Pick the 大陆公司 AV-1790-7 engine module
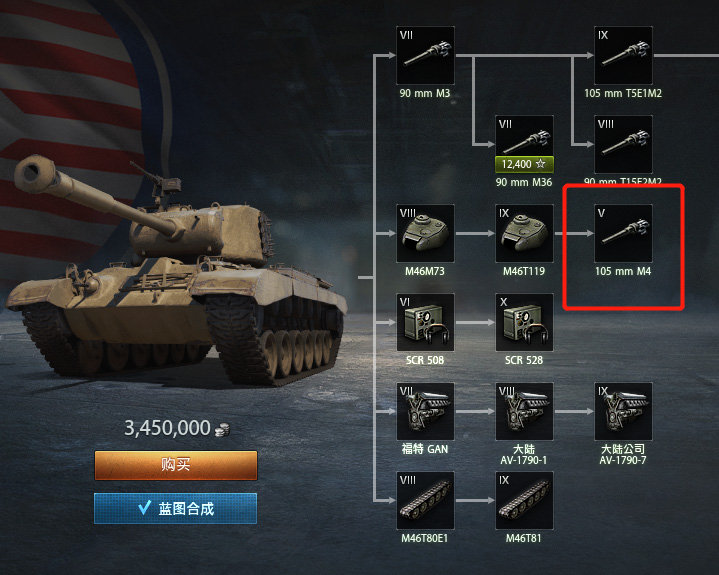 (623, 411)
